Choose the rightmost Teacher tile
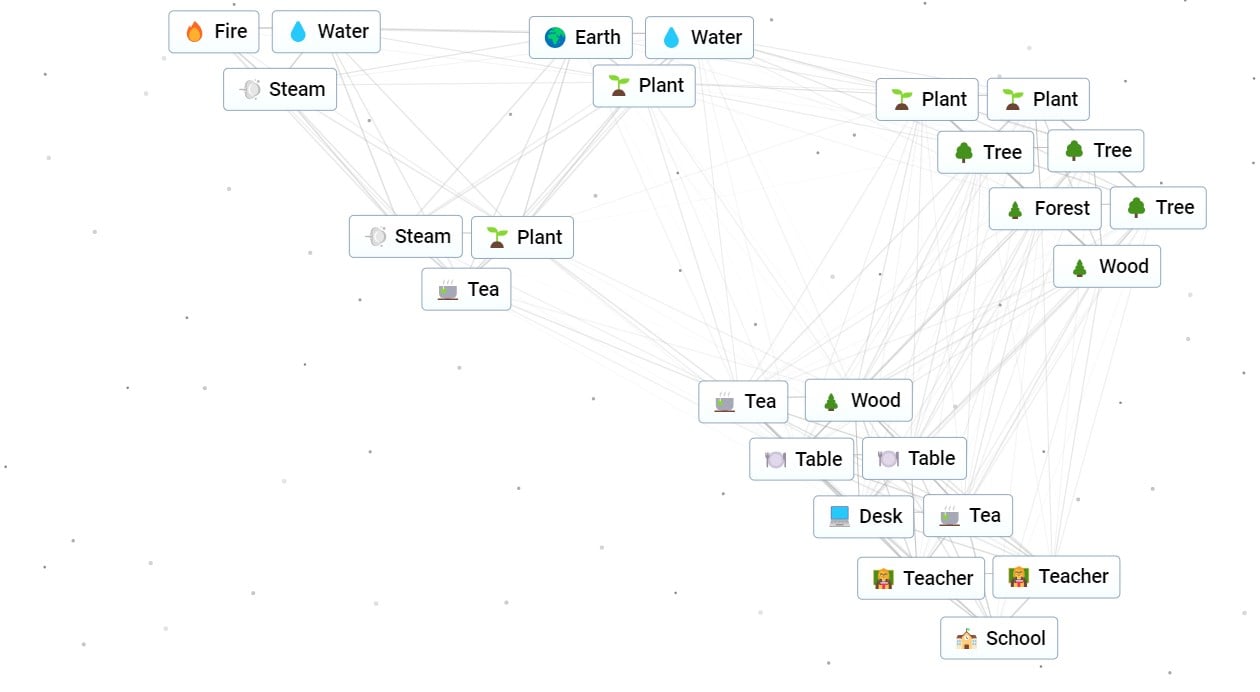 (x=1055, y=577)
